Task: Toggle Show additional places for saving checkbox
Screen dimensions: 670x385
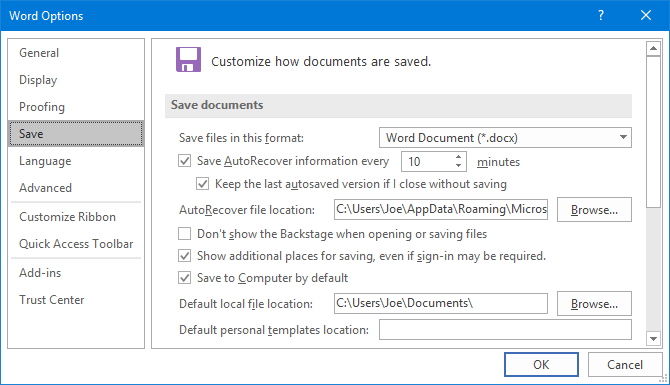Action: point(185,256)
